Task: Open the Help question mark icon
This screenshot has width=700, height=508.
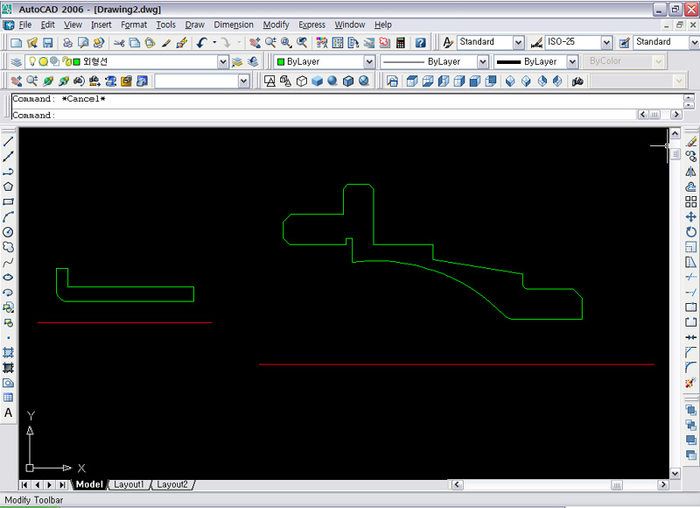Action: 420,43
